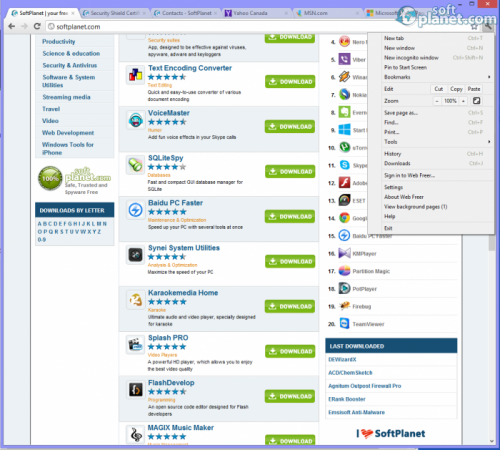Download Baidu PC Faster

[x=290, y=216]
